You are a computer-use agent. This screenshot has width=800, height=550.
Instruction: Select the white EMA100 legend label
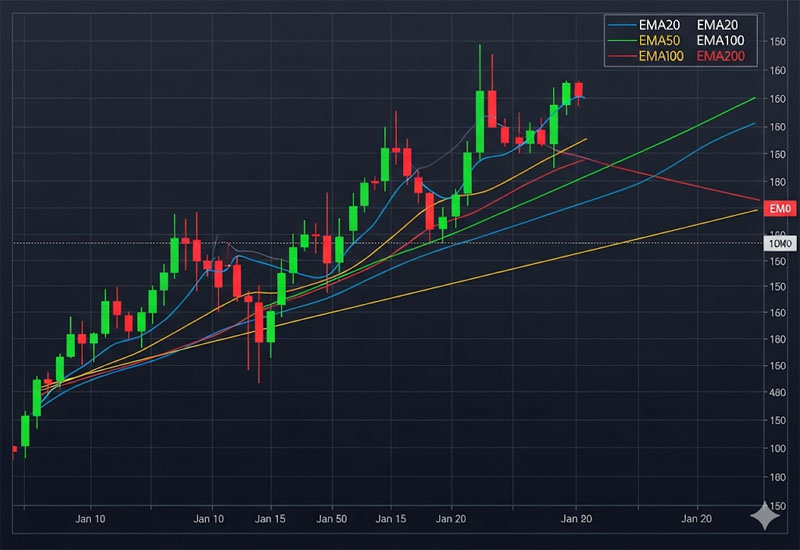tap(720, 40)
